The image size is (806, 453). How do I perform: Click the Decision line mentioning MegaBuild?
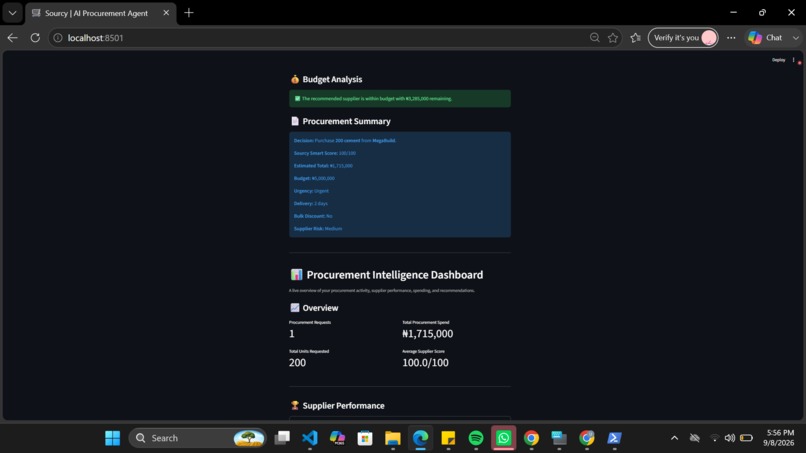pos(344,140)
